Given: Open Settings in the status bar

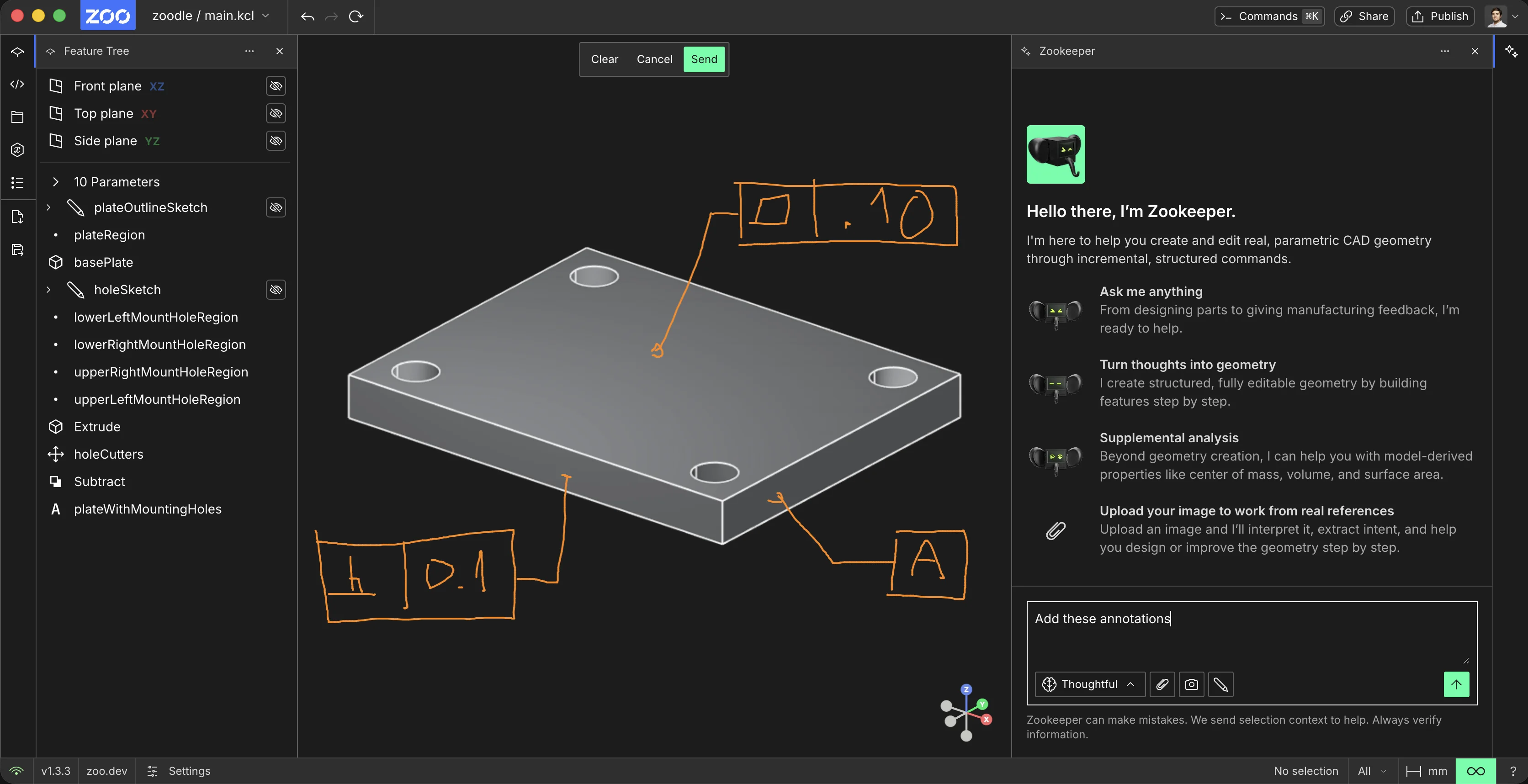Looking at the screenshot, I should pos(179,771).
